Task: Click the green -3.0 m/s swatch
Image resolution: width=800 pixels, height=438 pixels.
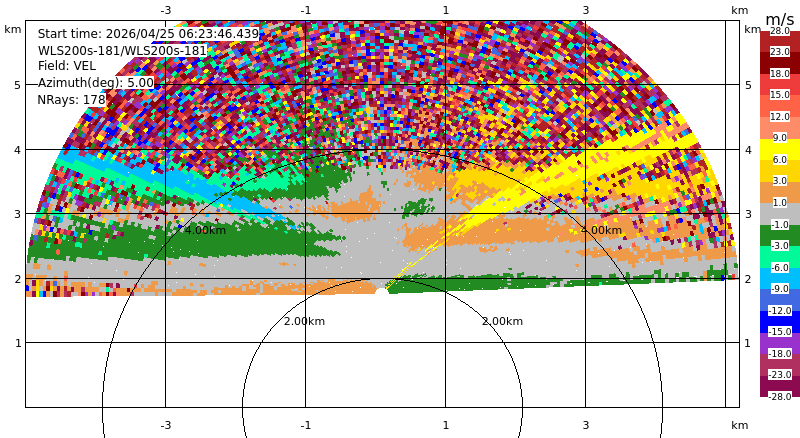Action: pos(780,235)
